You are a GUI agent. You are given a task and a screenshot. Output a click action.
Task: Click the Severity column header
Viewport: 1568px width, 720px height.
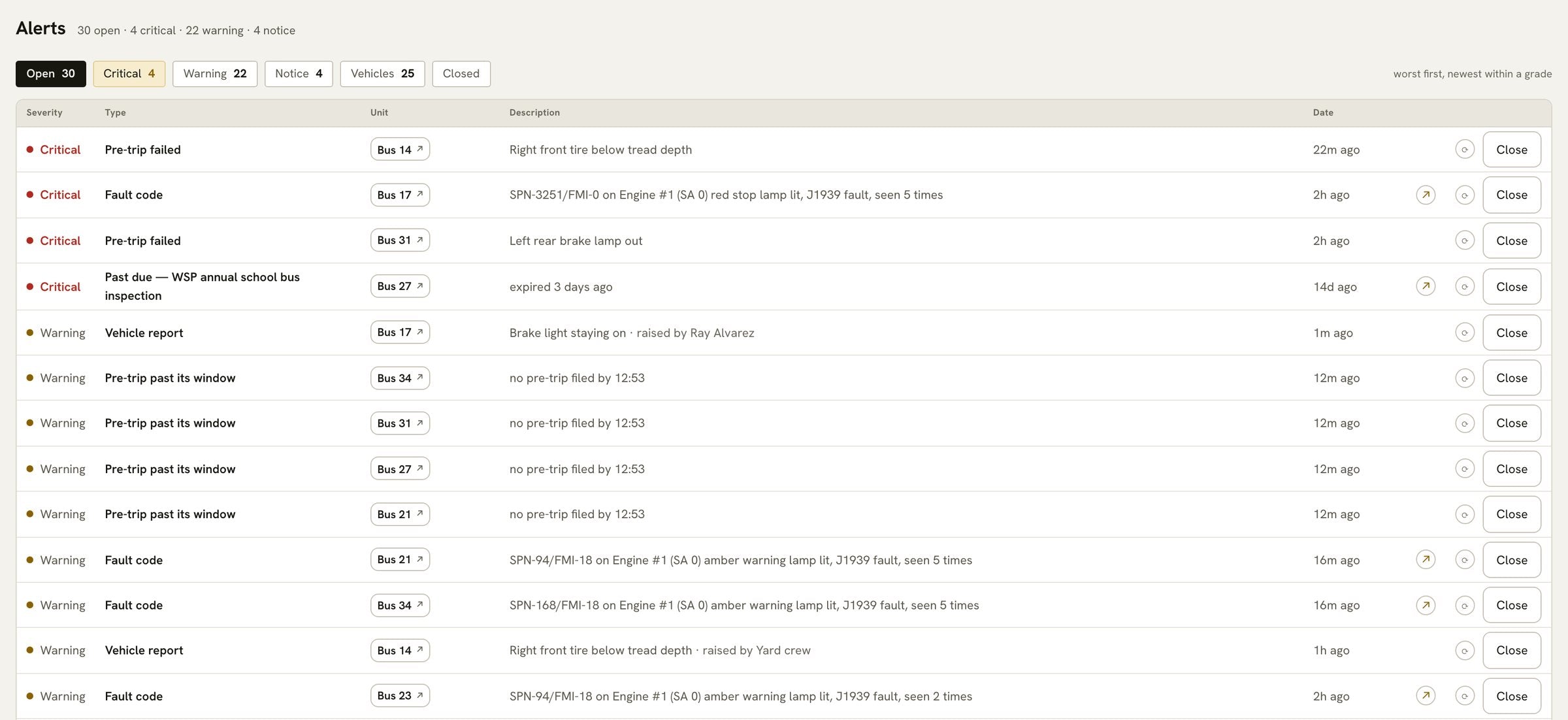click(44, 112)
